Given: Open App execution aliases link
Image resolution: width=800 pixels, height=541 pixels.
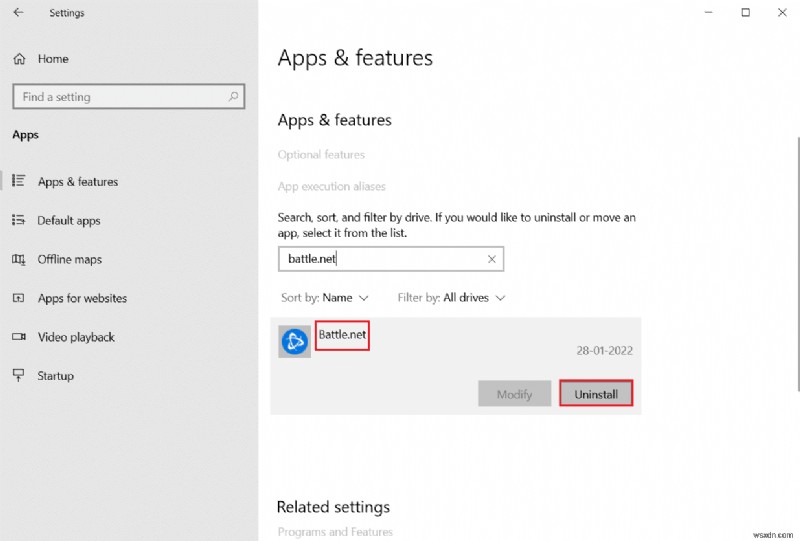Looking at the screenshot, I should coord(331,187).
